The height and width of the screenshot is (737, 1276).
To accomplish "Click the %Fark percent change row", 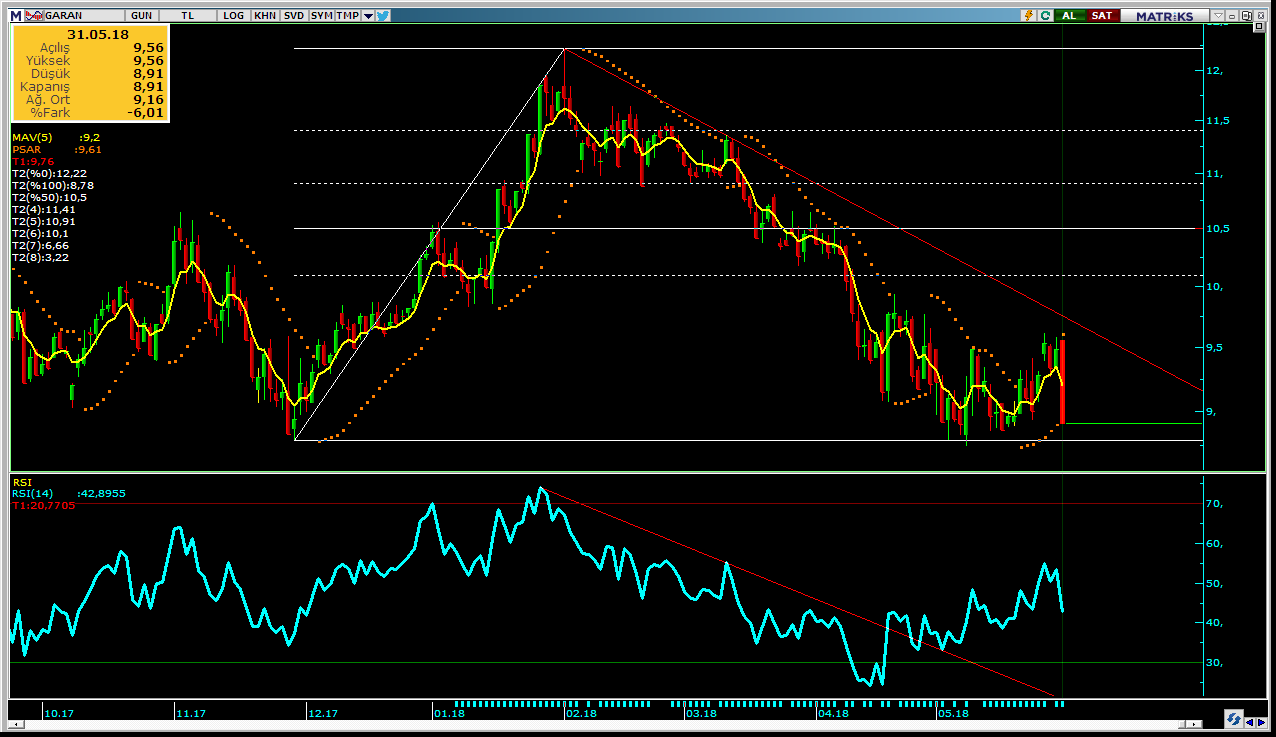I will coord(90,112).
